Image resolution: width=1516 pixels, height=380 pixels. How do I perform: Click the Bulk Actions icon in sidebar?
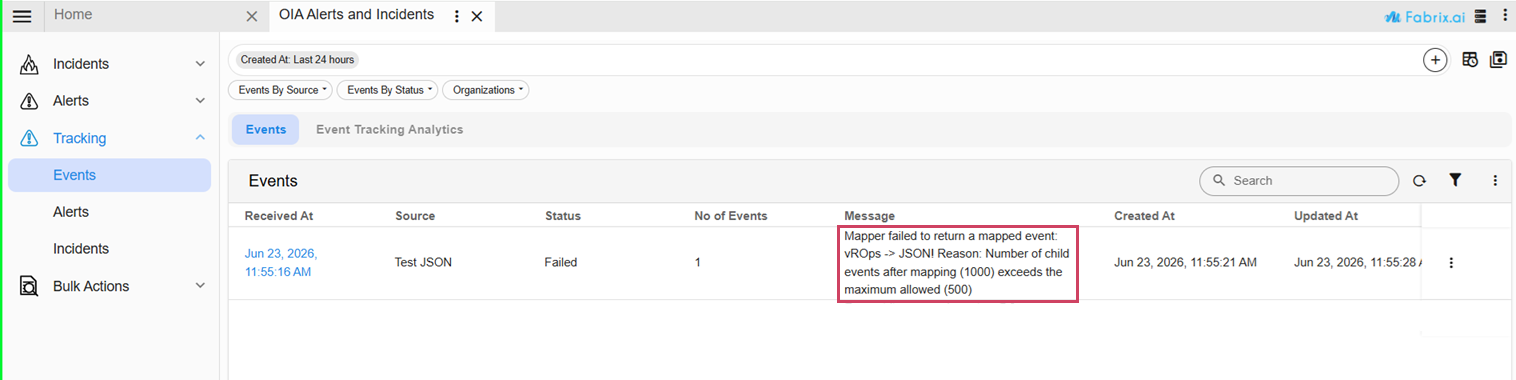[x=30, y=286]
